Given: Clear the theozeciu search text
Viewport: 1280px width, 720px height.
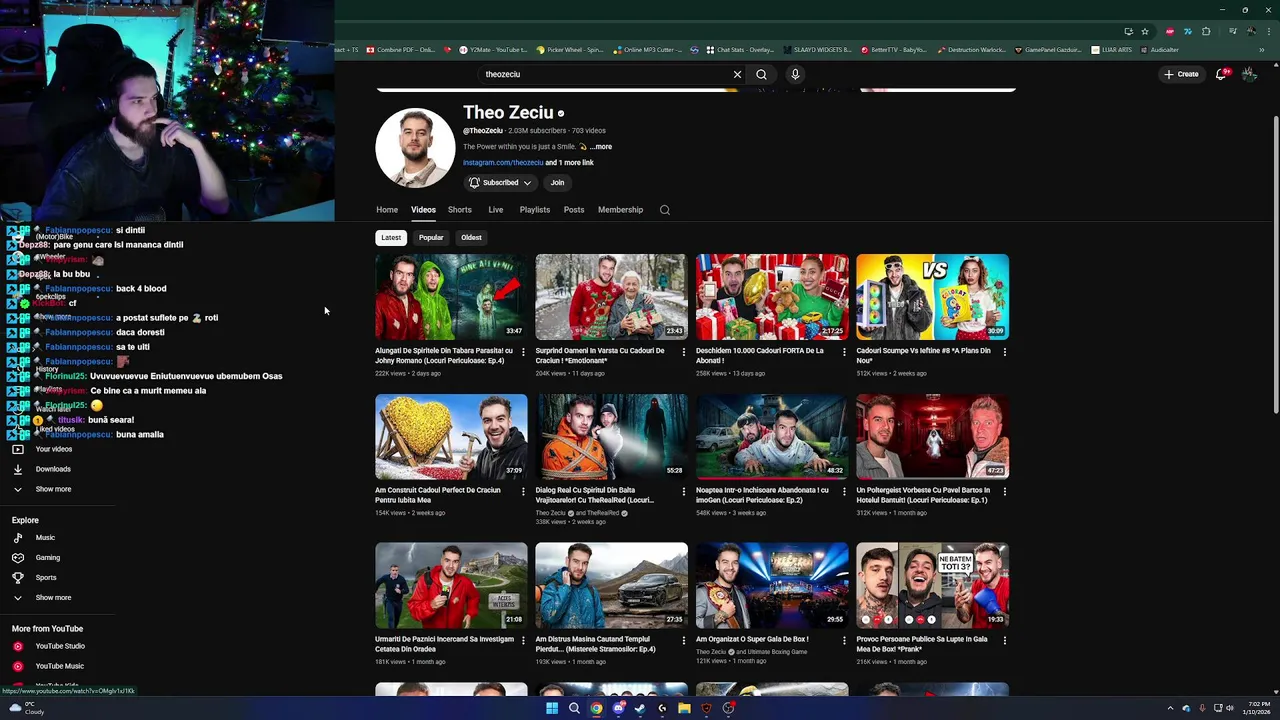Looking at the screenshot, I should (x=737, y=74).
